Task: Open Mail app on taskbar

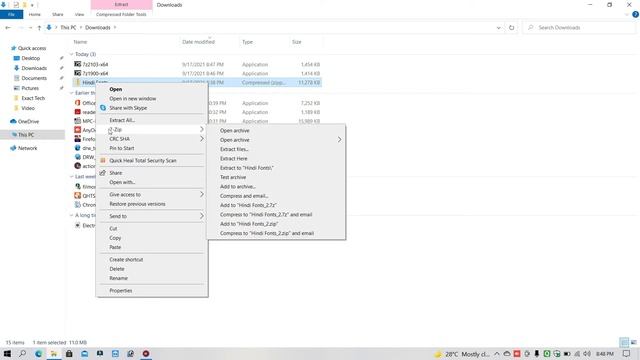Action: click(x=84, y=353)
